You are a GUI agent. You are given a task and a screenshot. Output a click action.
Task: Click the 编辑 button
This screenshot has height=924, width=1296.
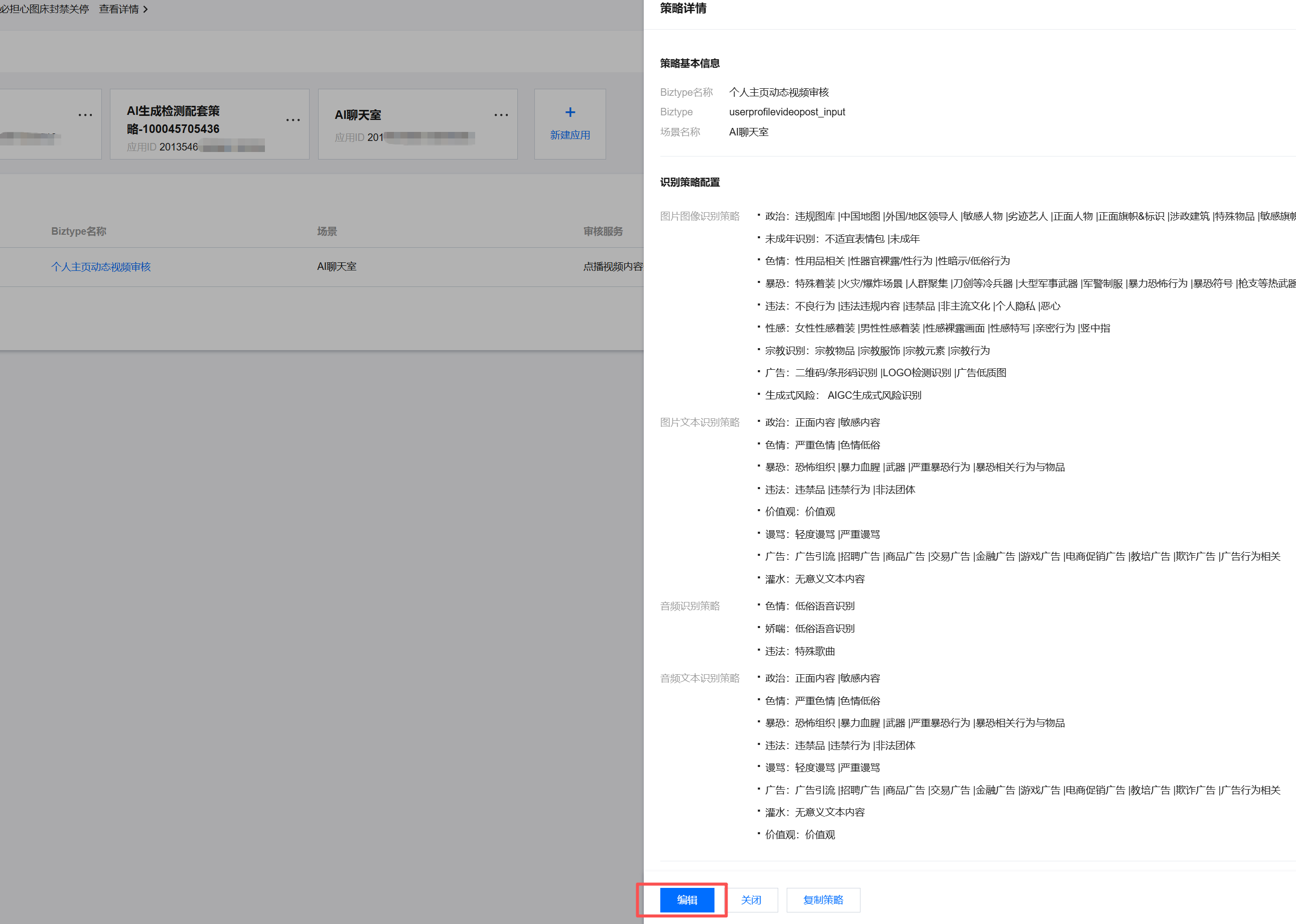pyautogui.click(x=687, y=899)
